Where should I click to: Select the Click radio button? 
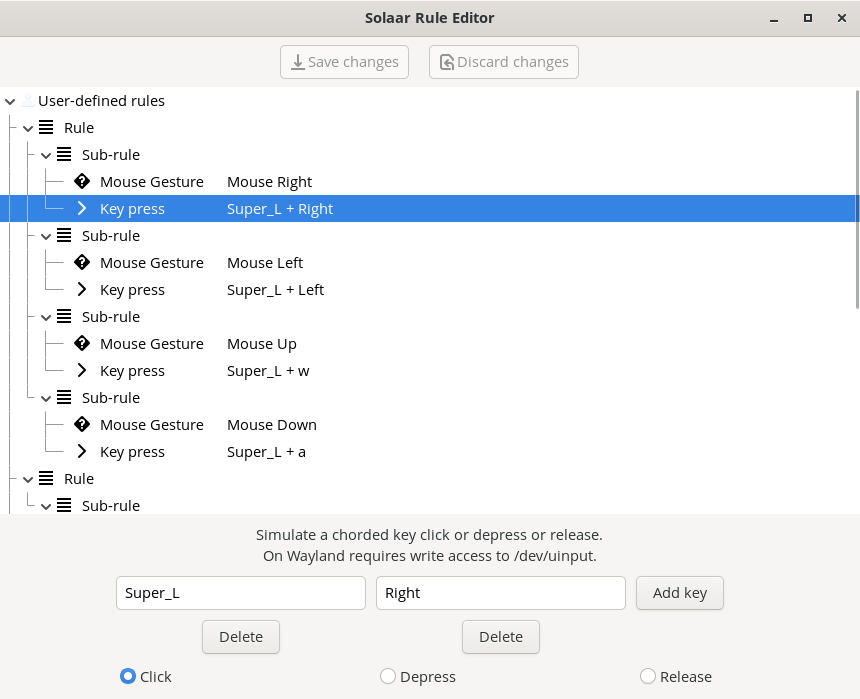128,677
